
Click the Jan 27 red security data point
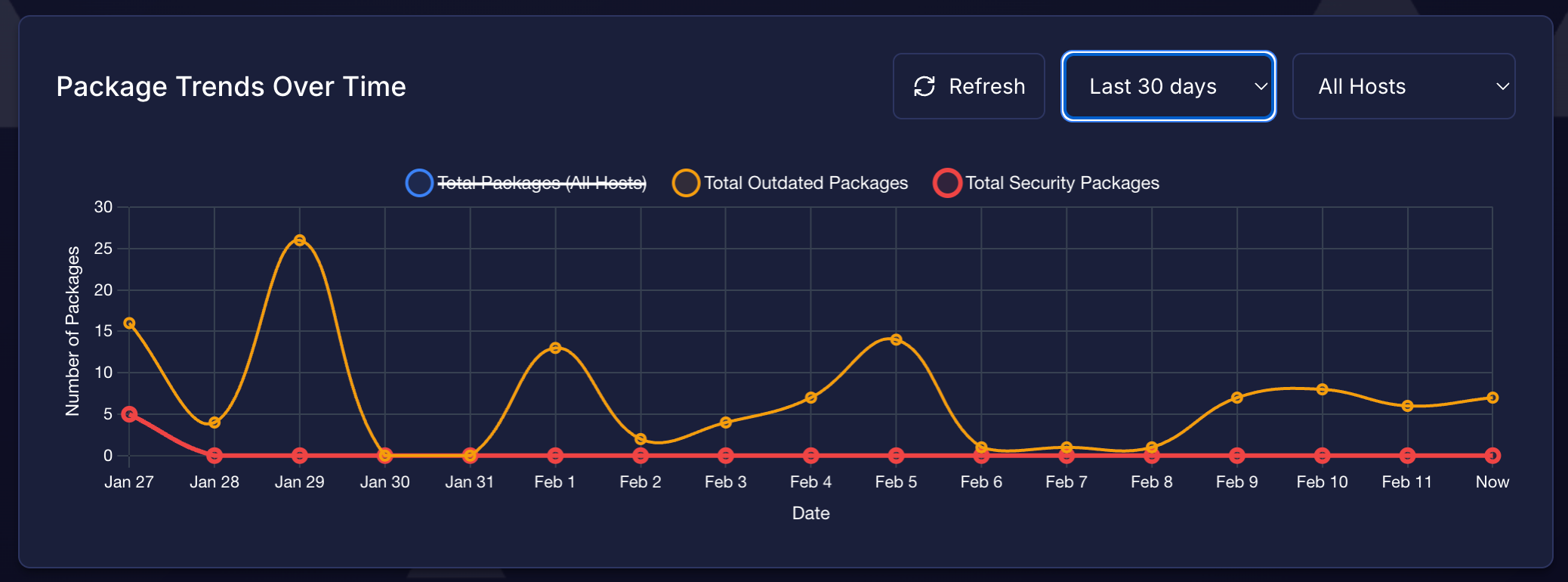129,414
